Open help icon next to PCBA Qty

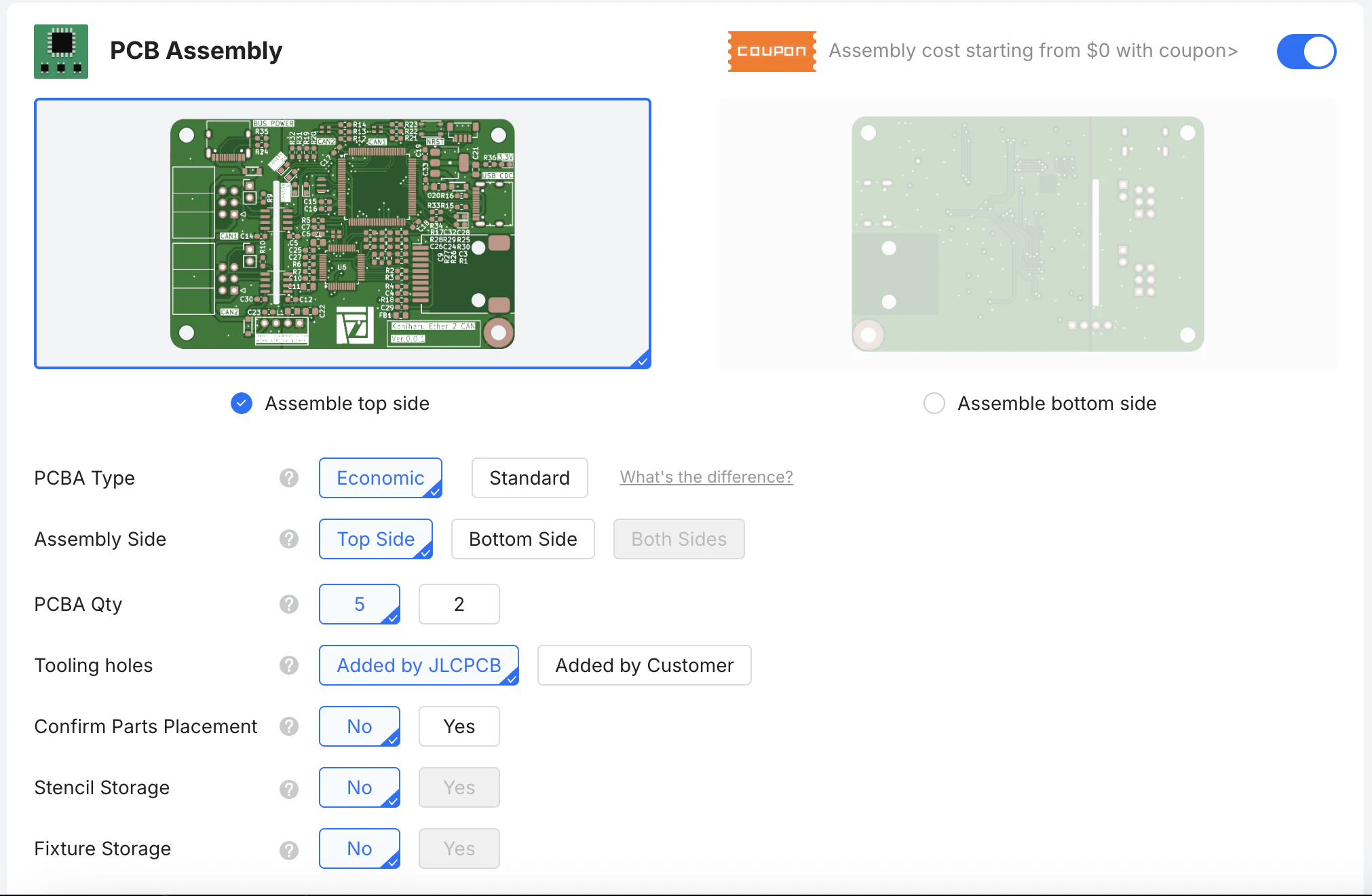click(x=289, y=604)
